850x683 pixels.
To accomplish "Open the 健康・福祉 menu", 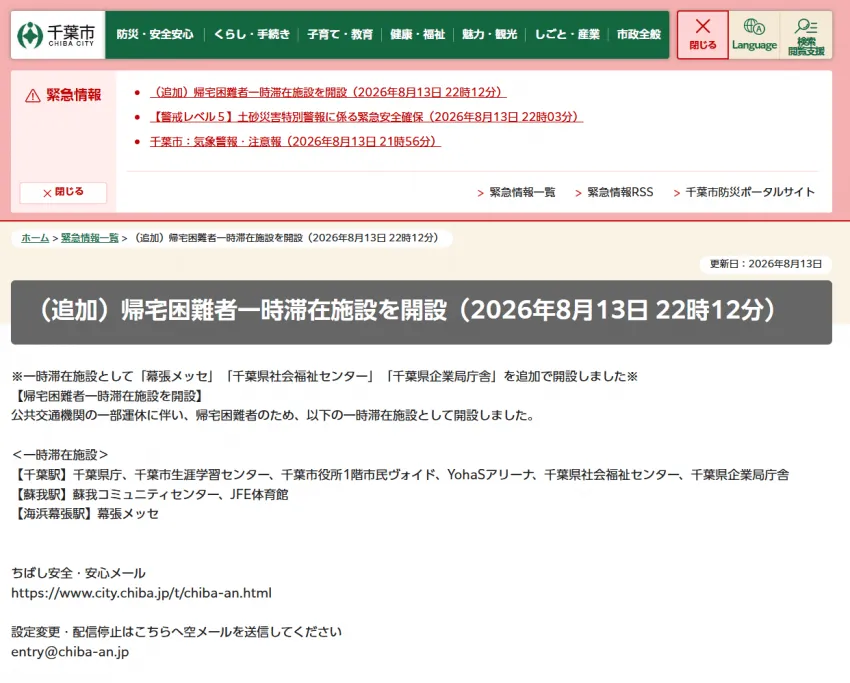I will (x=417, y=35).
